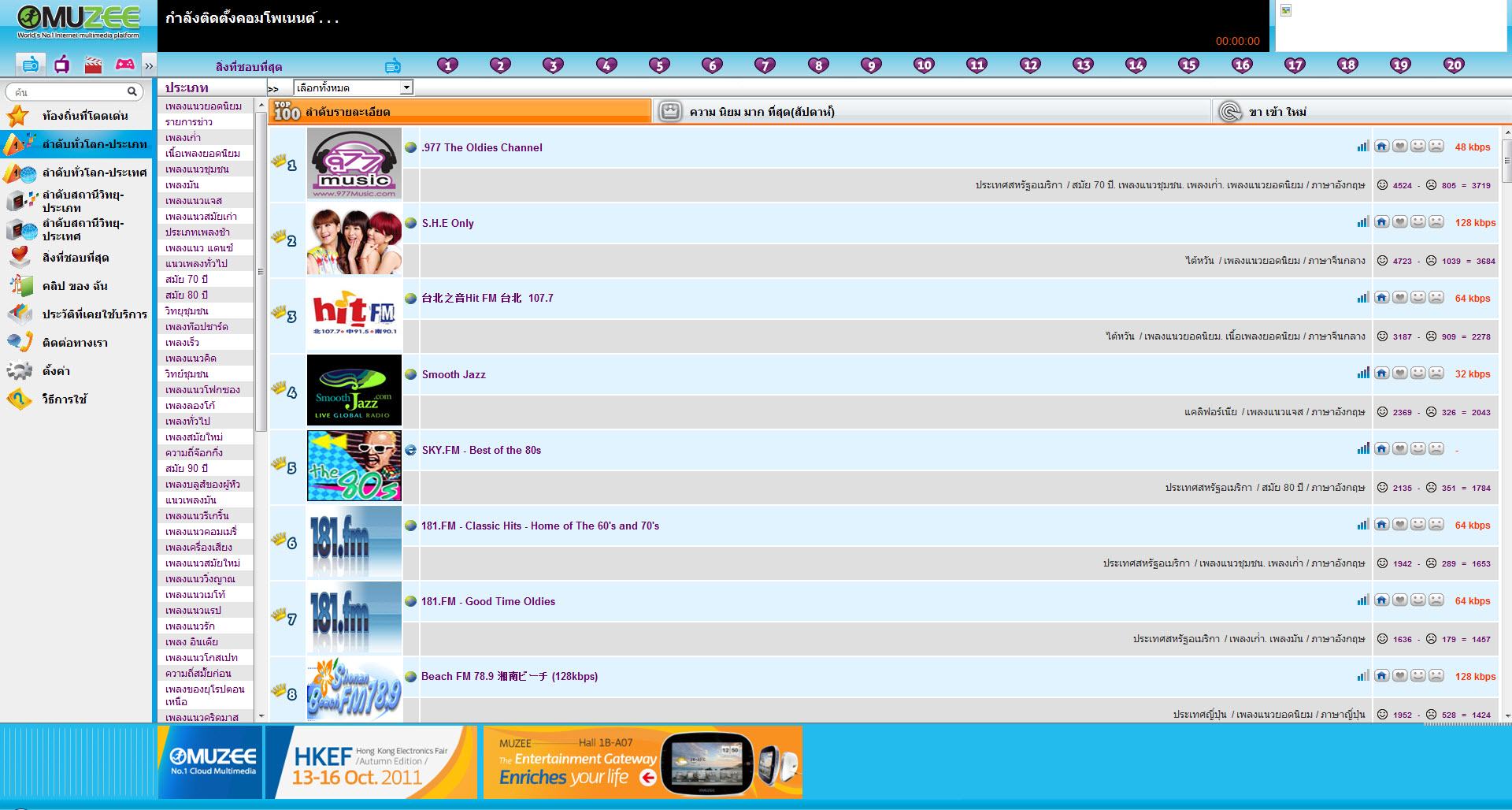1512x810 pixels.
Task: Select favorite preset heart number 1
Action: 447,65
